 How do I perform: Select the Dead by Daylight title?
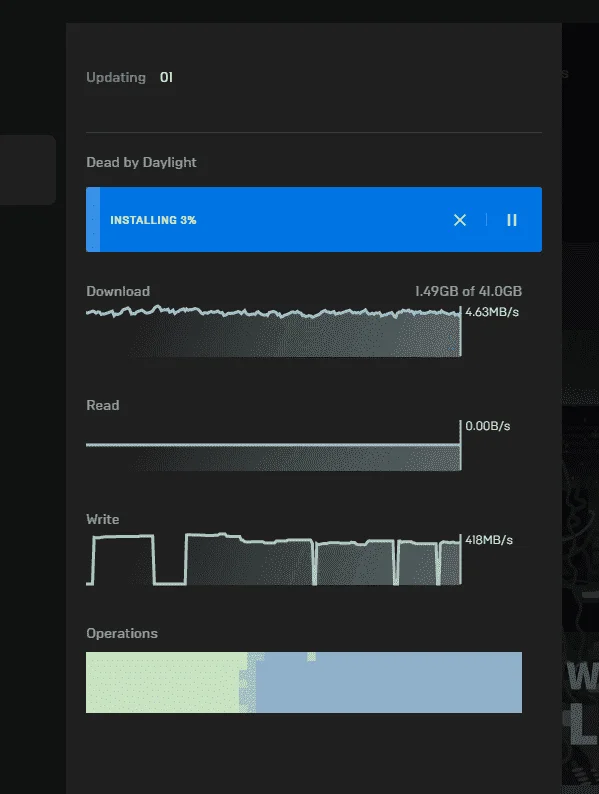pyautogui.click(x=141, y=162)
